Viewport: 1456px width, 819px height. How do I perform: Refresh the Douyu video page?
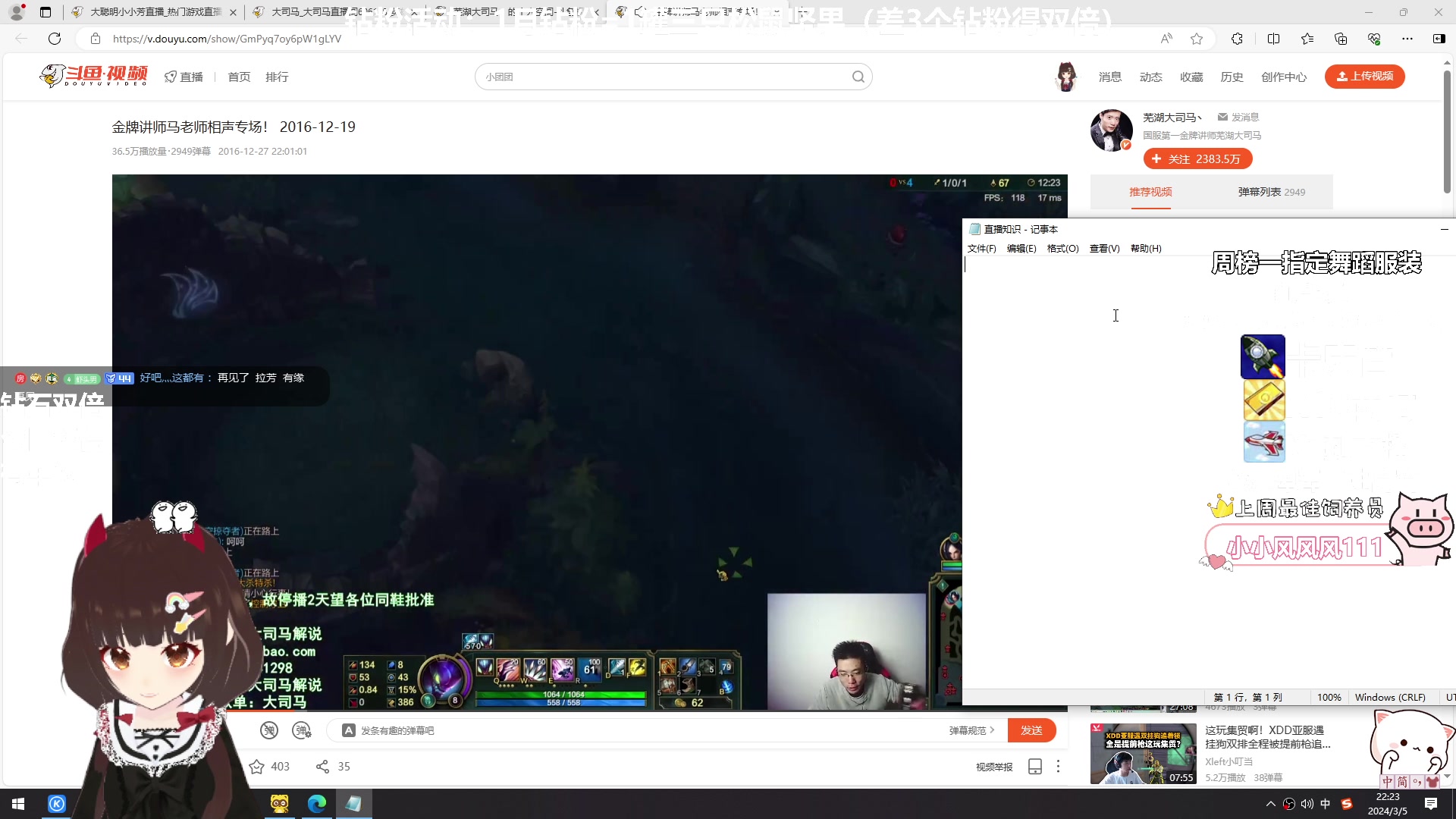(x=55, y=39)
